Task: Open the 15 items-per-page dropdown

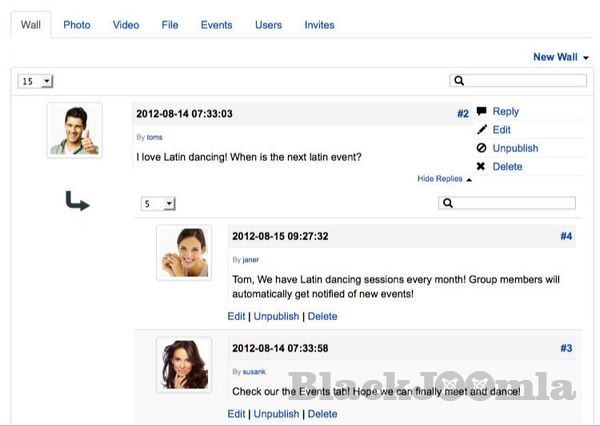Action: 36,81
